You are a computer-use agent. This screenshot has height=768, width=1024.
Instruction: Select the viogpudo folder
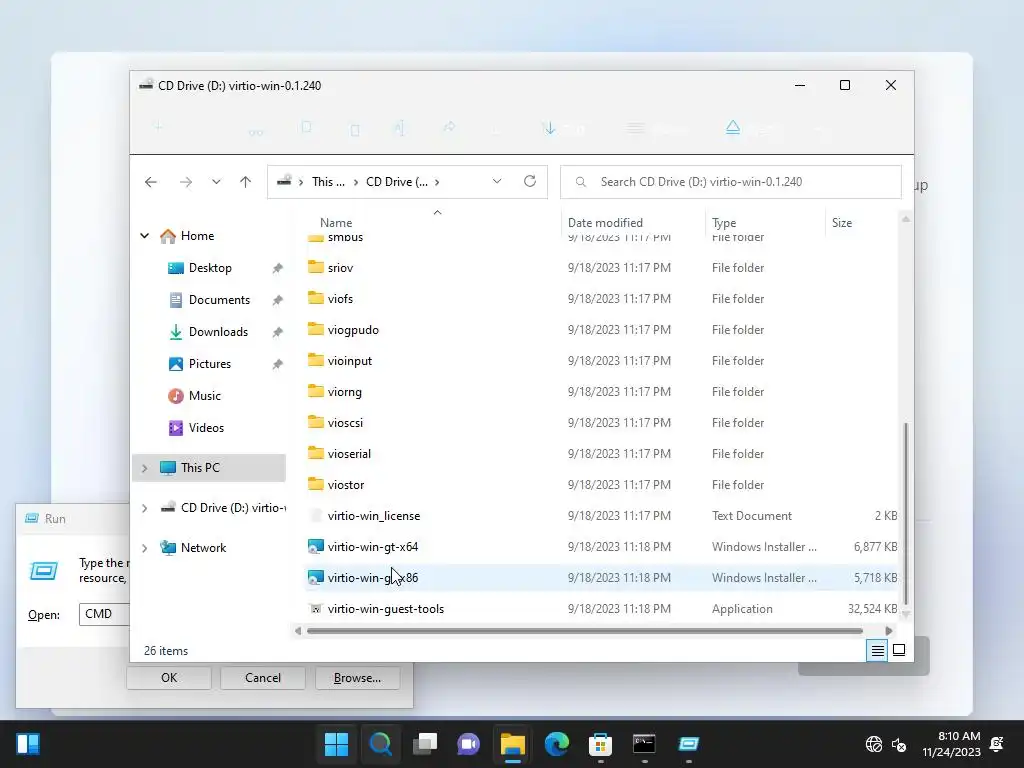(x=353, y=330)
